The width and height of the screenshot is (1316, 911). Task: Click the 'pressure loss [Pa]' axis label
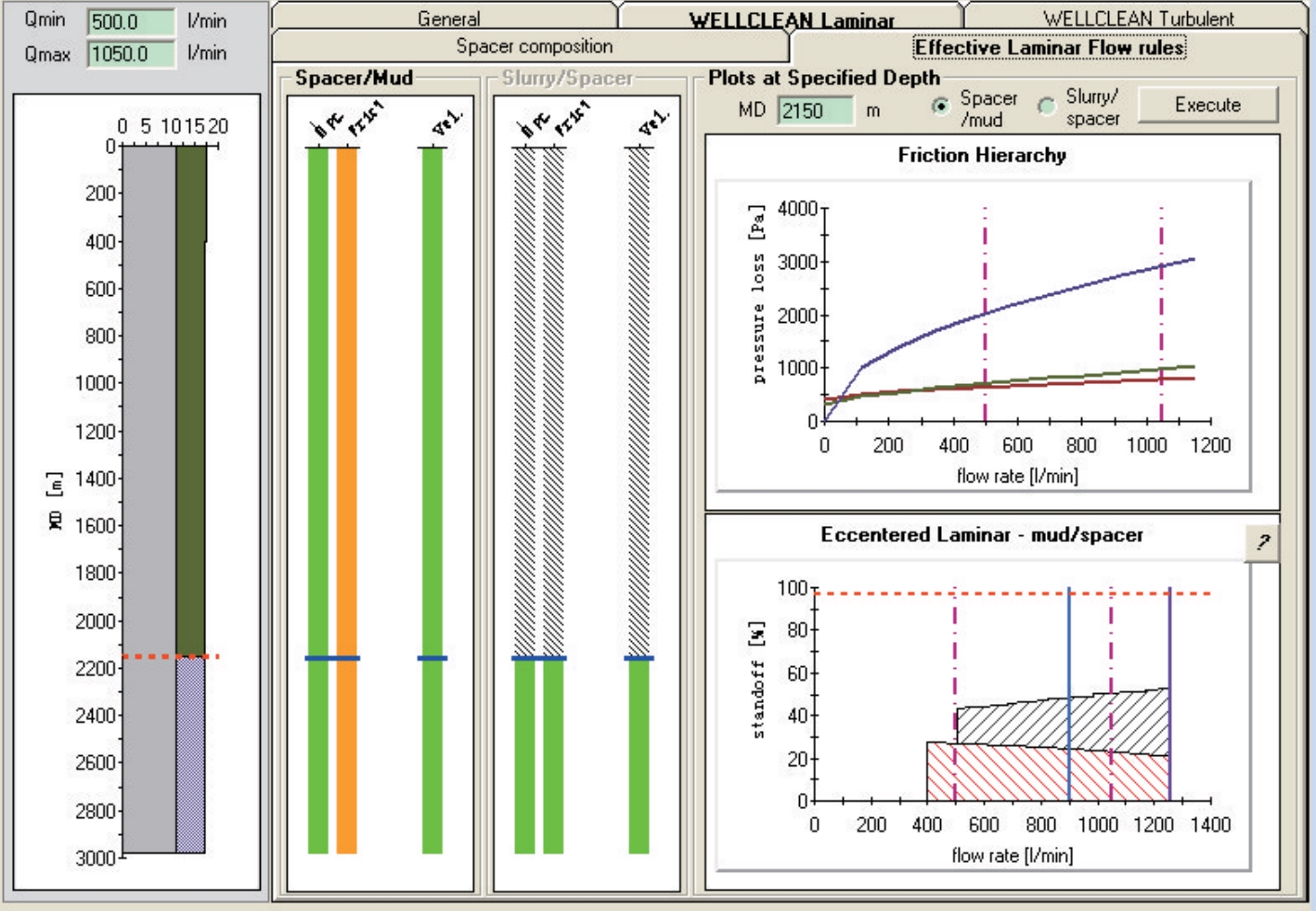[758, 294]
